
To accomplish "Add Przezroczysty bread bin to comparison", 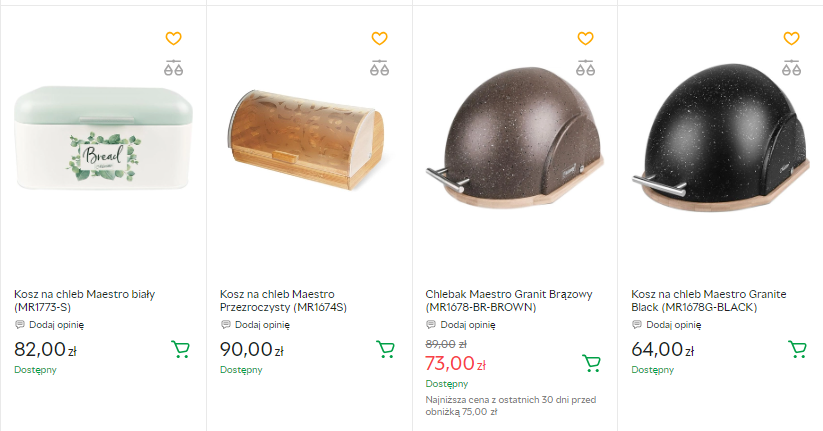I will point(379,69).
